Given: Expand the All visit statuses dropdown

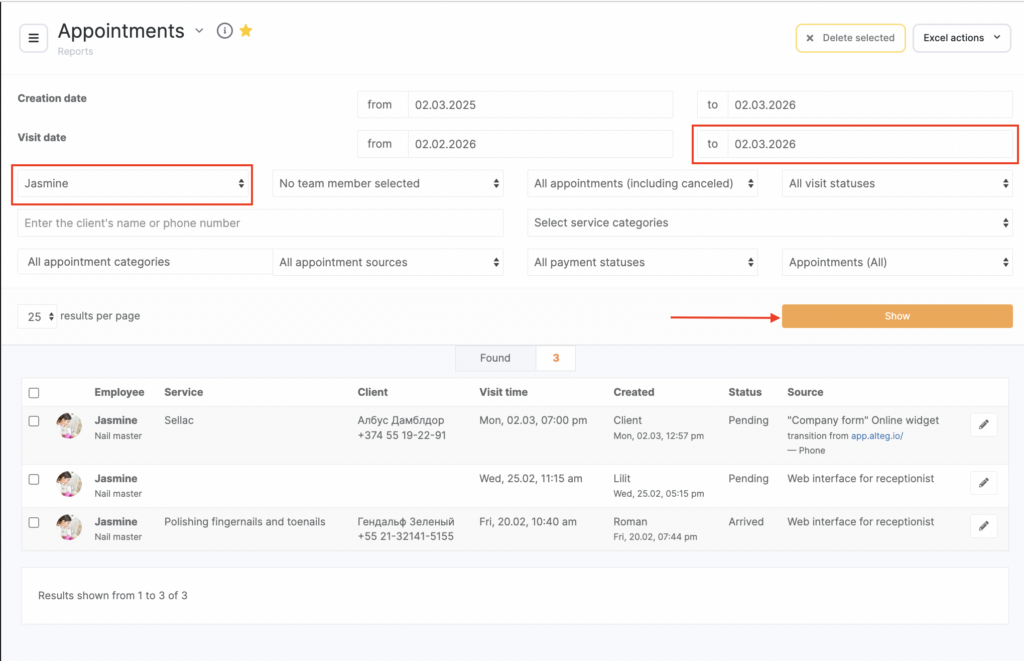Looking at the screenshot, I should pyautogui.click(x=897, y=184).
